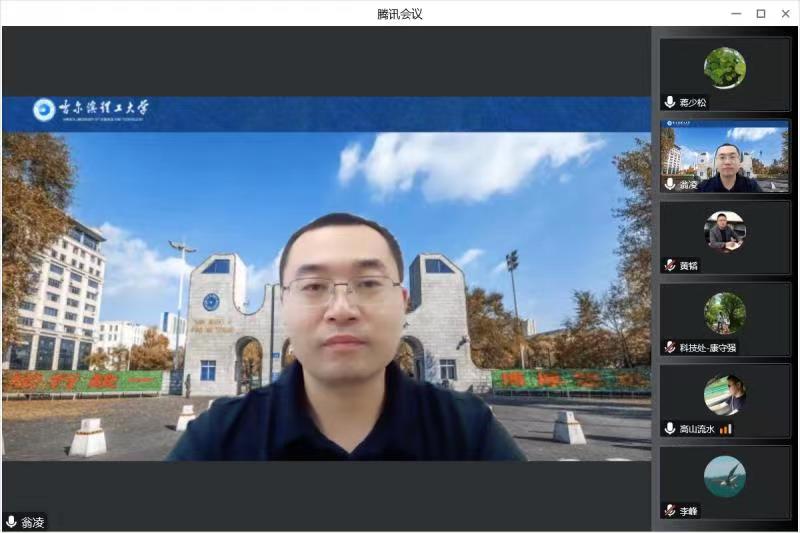The image size is (800, 533).
Task: Open 科技处-康守强's participant avatar
Action: pyautogui.click(x=724, y=313)
